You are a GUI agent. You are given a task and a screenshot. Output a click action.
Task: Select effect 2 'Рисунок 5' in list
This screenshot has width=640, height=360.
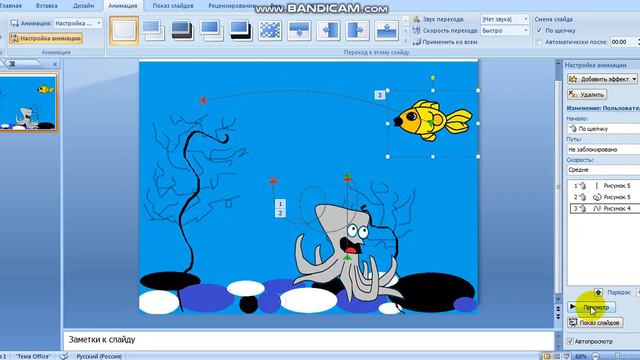pos(604,197)
